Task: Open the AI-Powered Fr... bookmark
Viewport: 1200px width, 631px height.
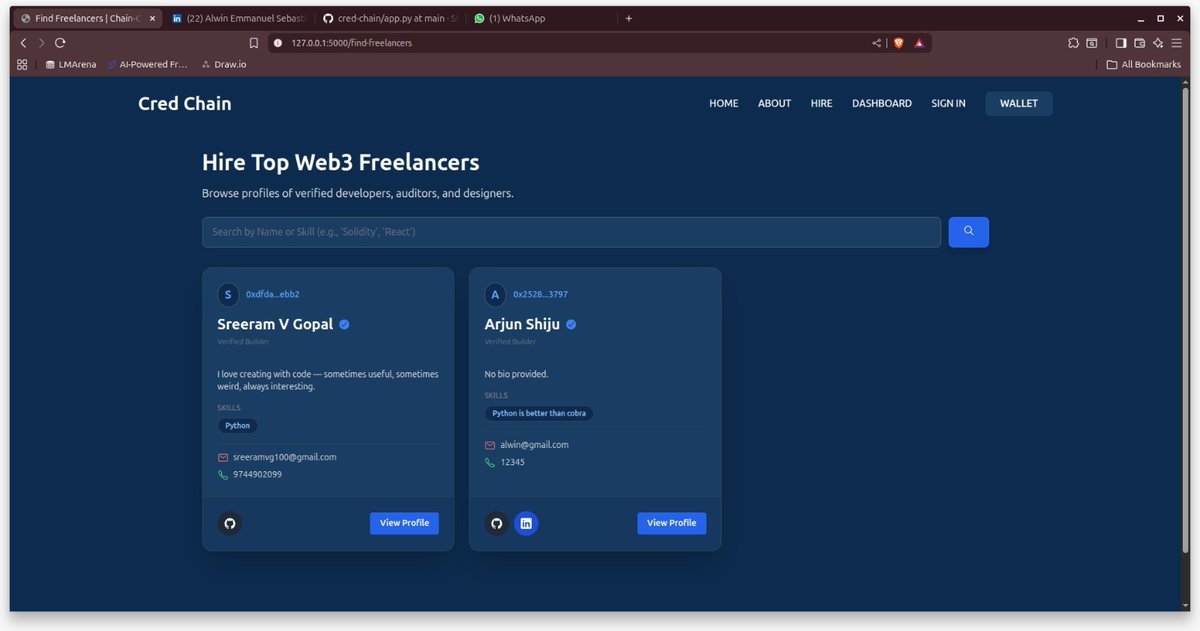Action: click(147, 64)
